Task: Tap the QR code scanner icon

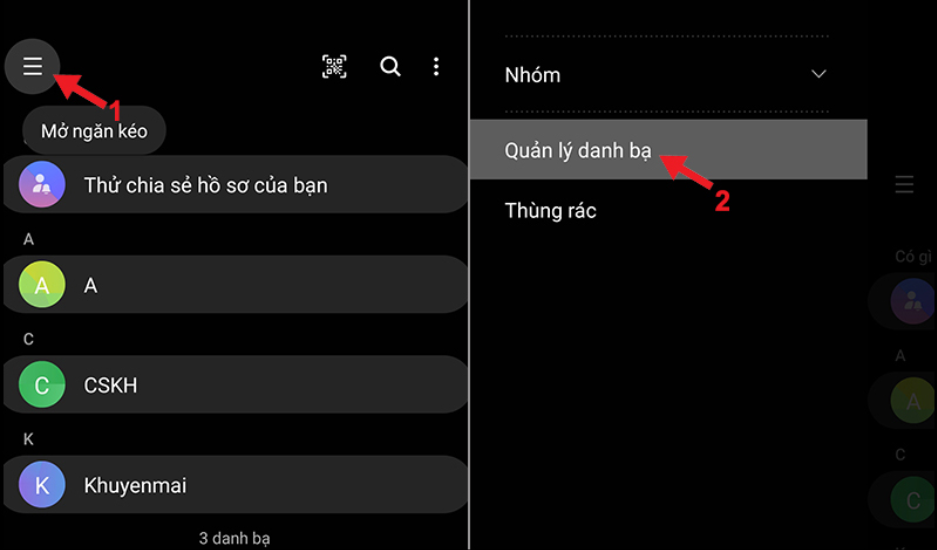Action: (x=335, y=66)
